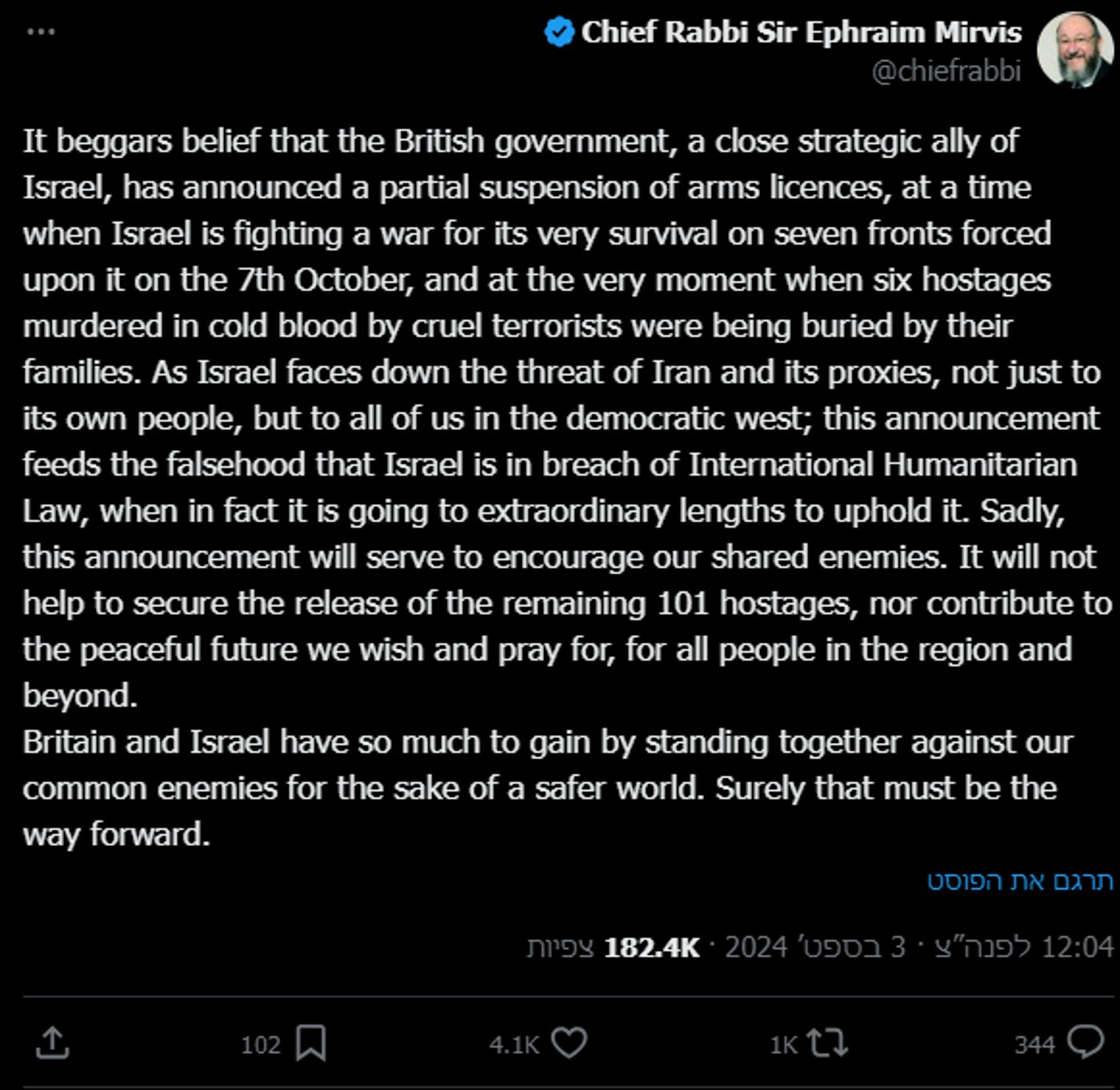Toggle the heart like icon
This screenshot has width=1120, height=1090.
tap(570, 1043)
